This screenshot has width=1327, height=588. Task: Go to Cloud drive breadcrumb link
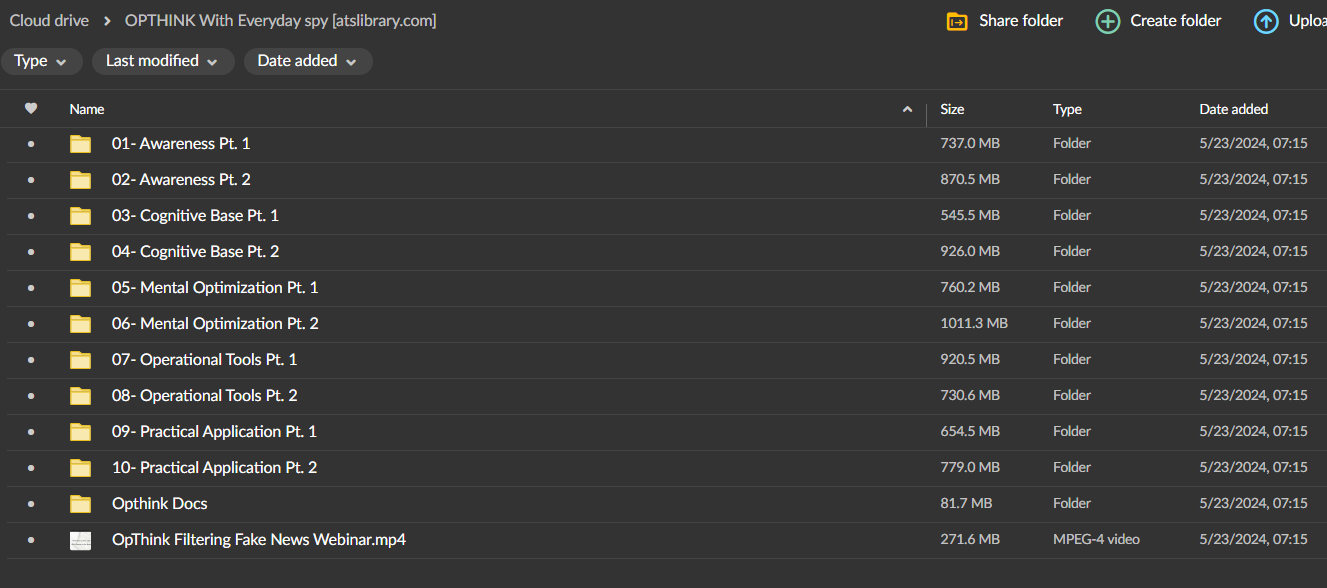coord(49,21)
